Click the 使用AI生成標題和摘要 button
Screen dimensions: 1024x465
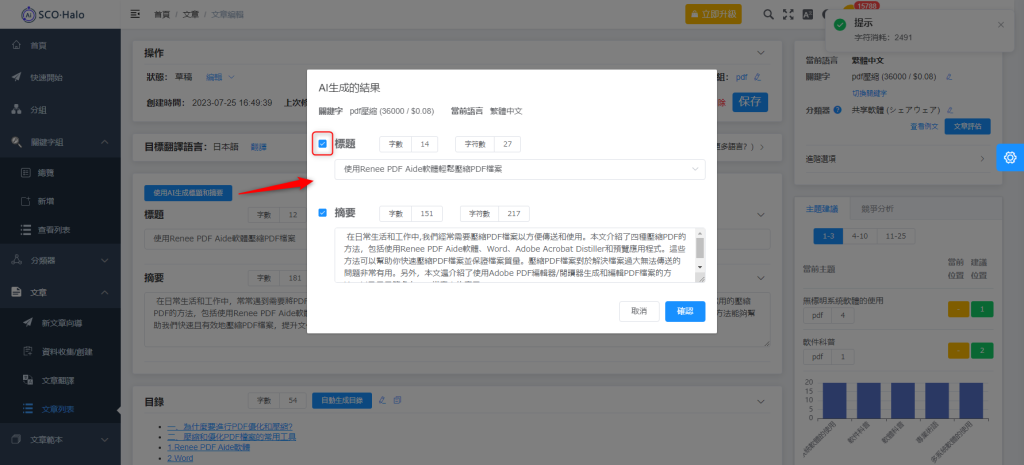(188, 193)
